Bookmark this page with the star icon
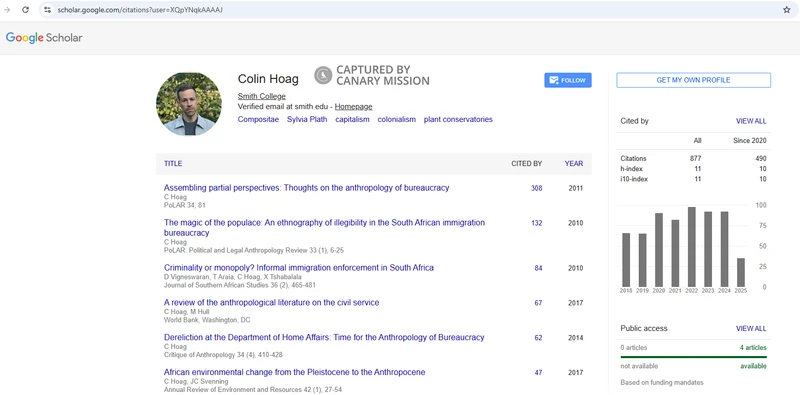 point(786,10)
